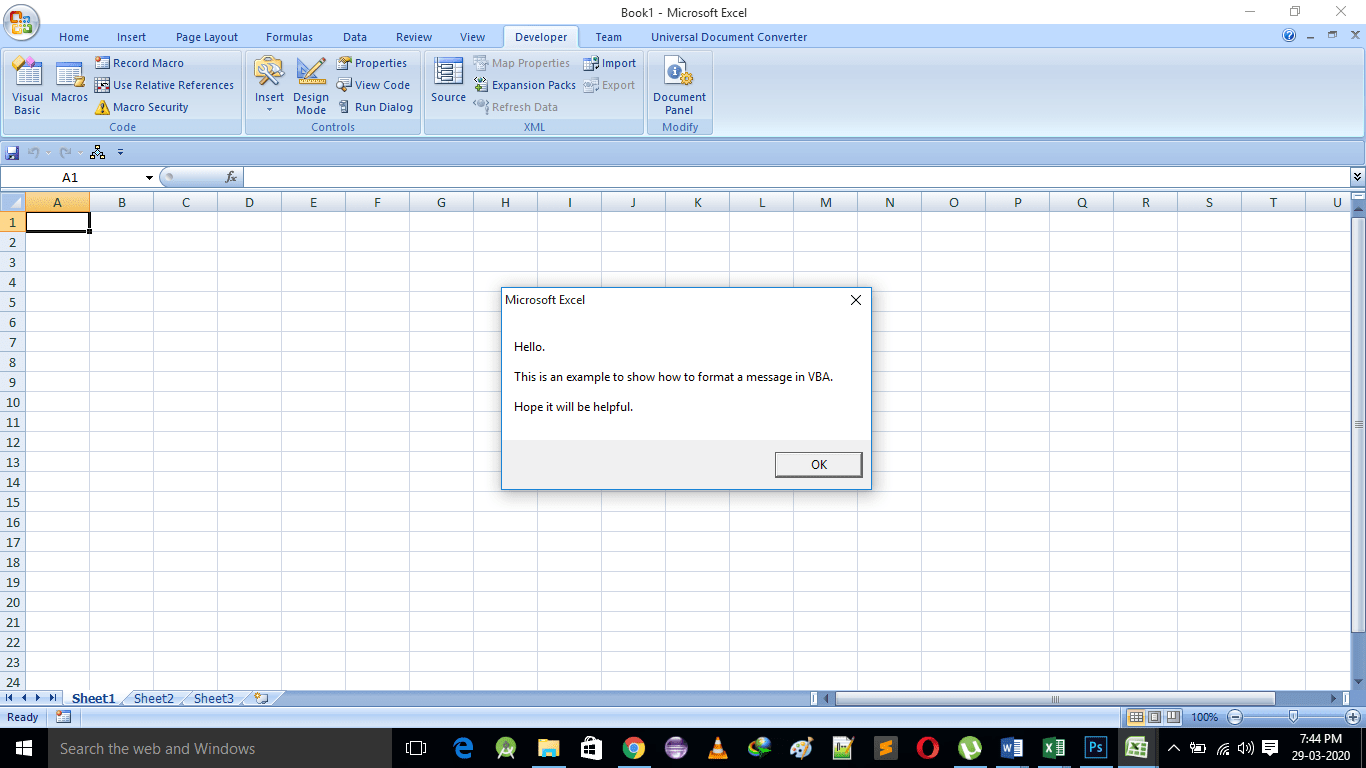Click OK in the message box
This screenshot has height=768, width=1366.
[819, 464]
